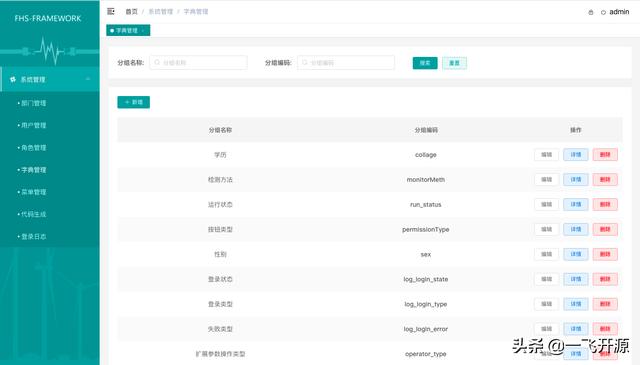Edit the log_login_error row
Screen dimensions: 640x365
(x=547, y=329)
